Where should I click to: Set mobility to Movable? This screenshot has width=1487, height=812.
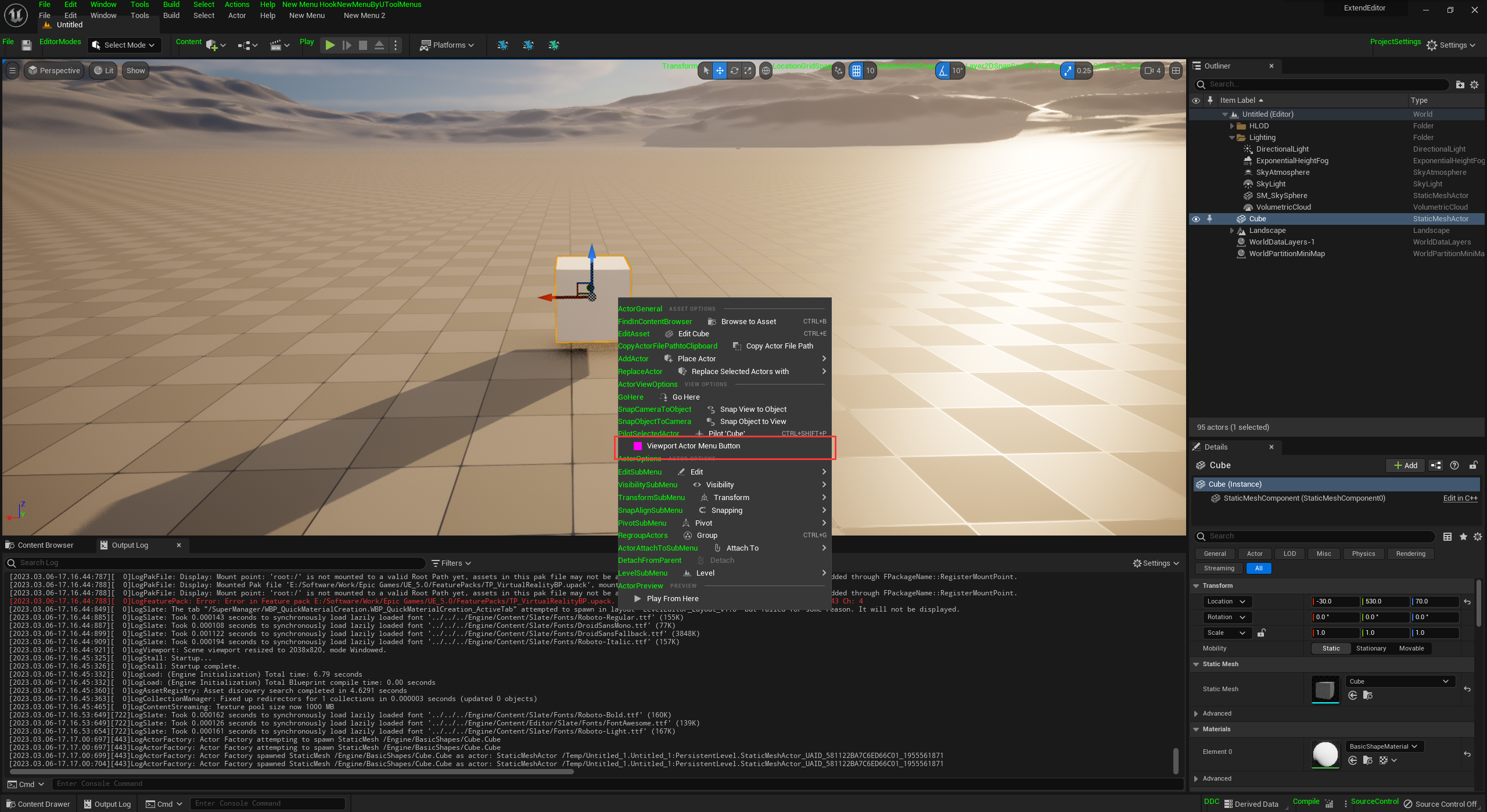pos(1411,648)
